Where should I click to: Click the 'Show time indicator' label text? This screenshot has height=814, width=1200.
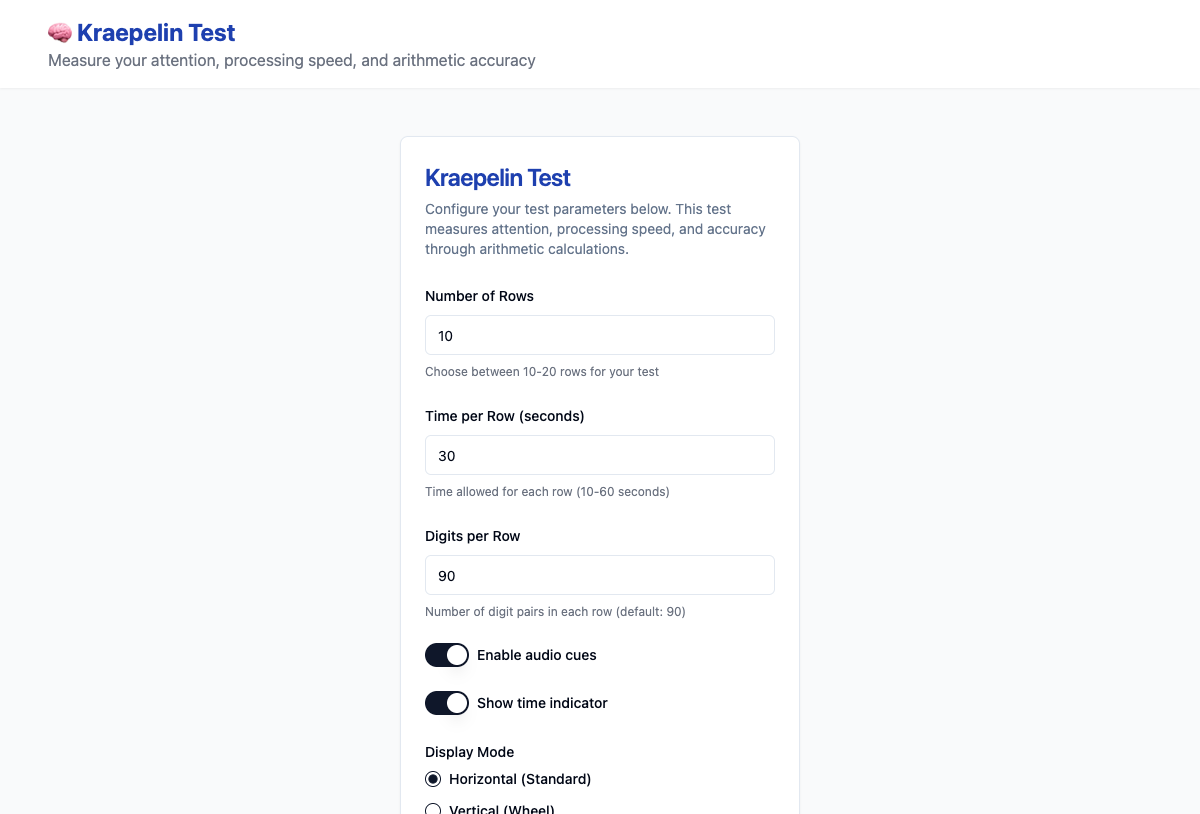point(542,703)
